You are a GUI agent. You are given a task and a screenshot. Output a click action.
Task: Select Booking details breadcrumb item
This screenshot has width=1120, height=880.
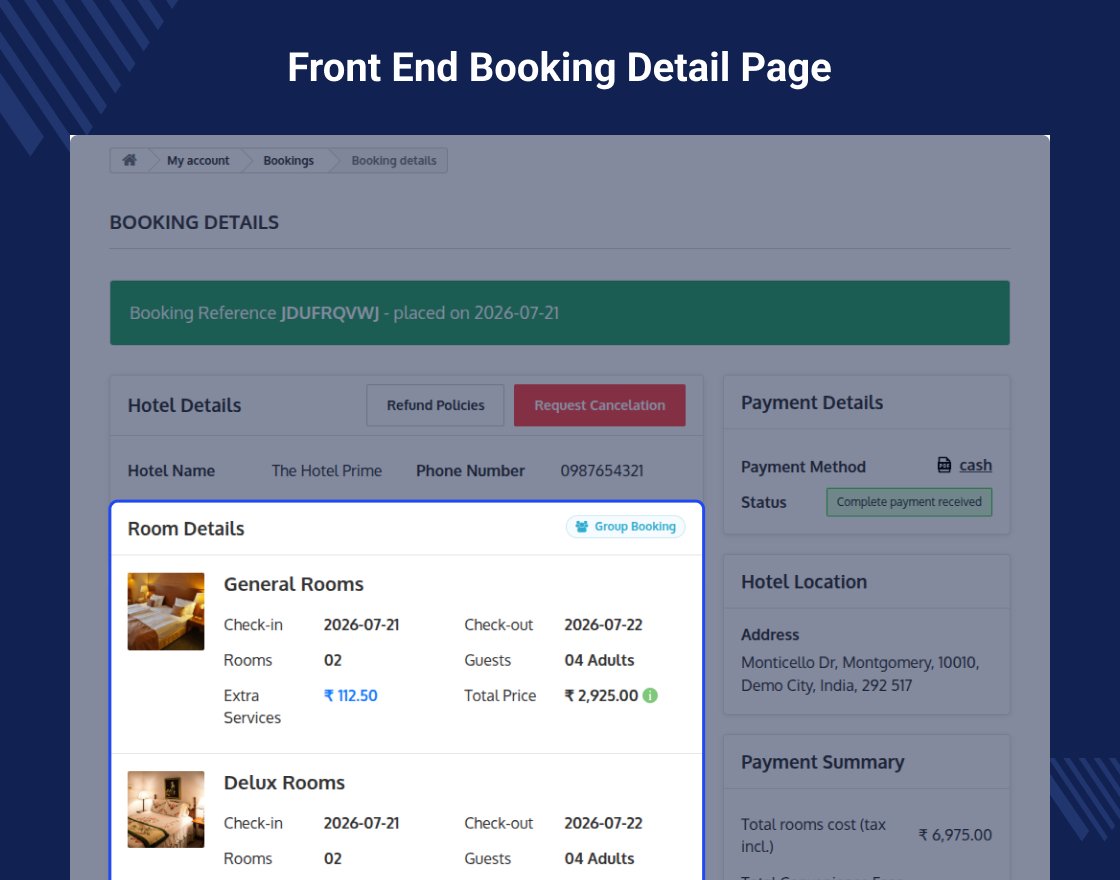pyautogui.click(x=394, y=161)
